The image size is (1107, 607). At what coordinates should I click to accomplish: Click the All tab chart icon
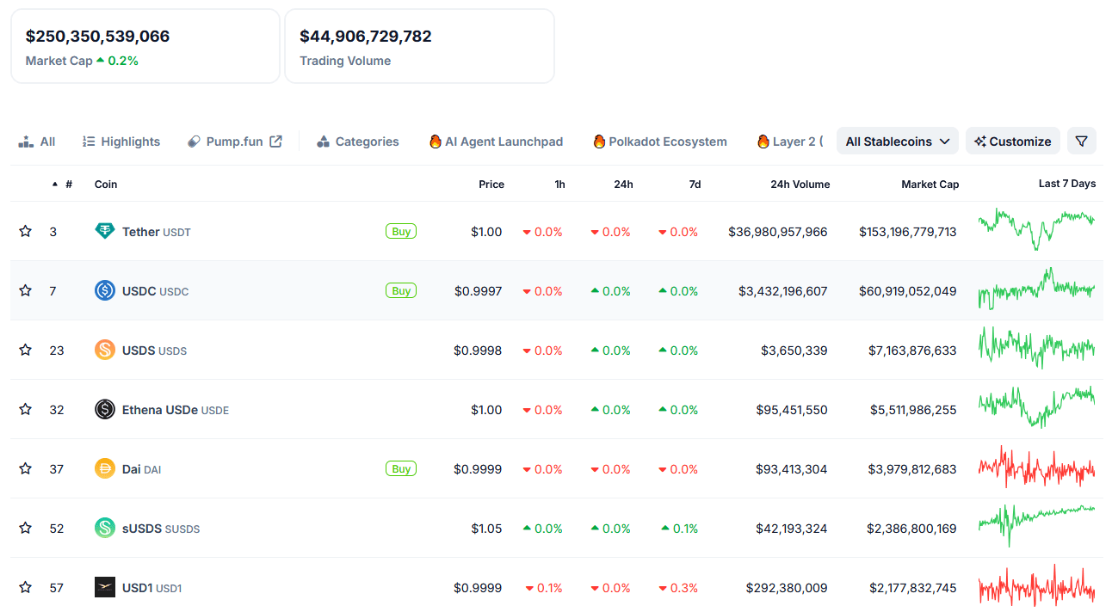(x=26, y=141)
